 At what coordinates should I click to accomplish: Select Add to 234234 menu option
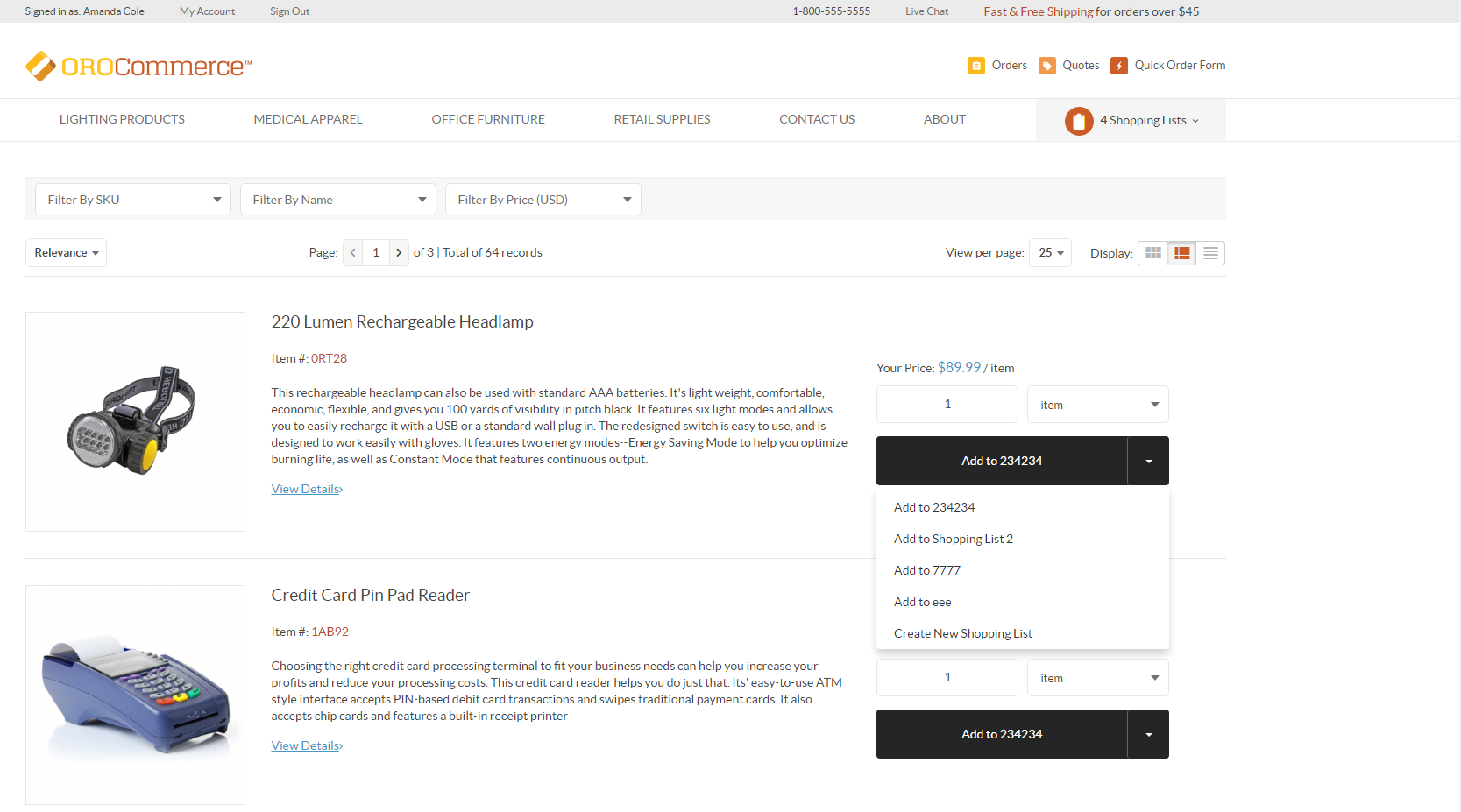1023,507
